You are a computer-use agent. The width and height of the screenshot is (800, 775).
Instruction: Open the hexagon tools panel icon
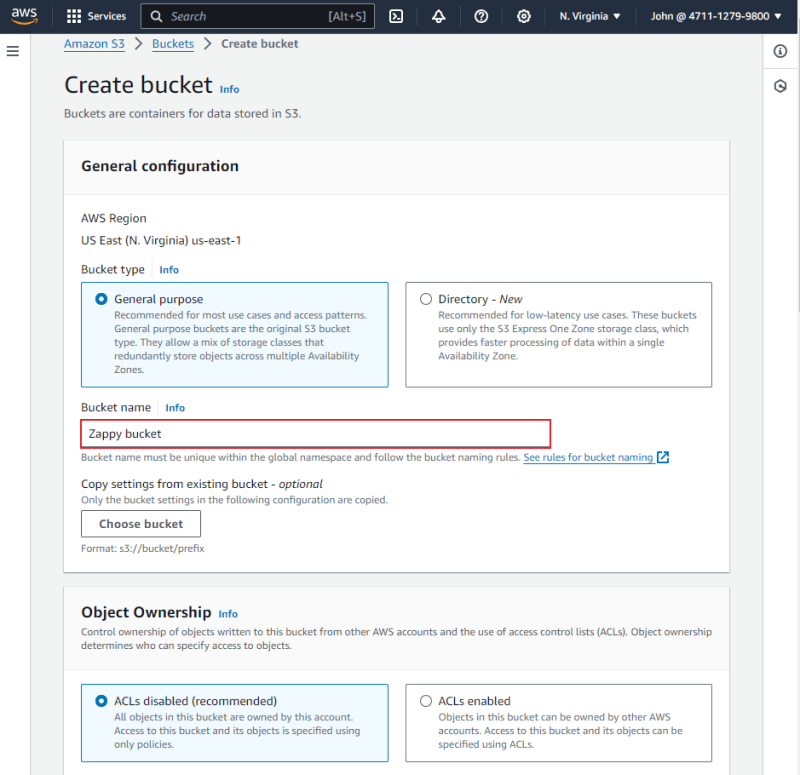[x=780, y=86]
